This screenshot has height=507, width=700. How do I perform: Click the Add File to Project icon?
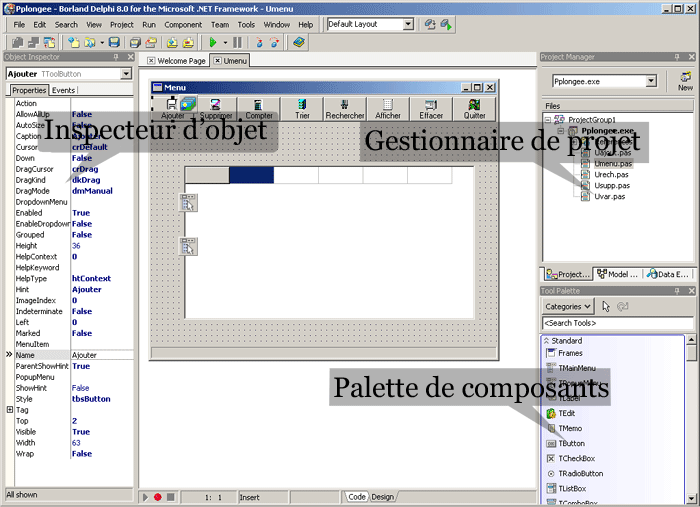(172, 42)
